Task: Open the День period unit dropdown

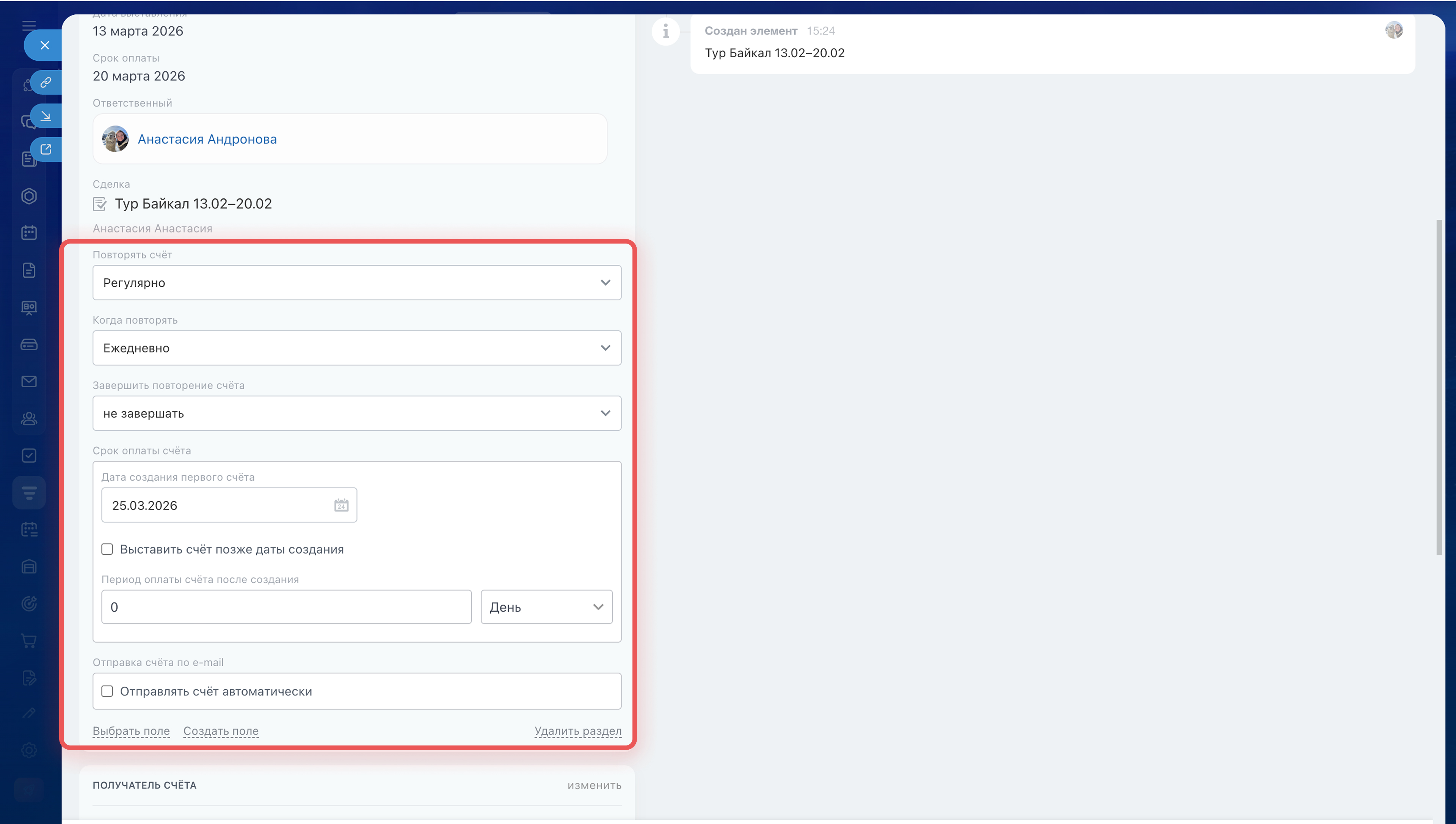Action: pyautogui.click(x=546, y=607)
